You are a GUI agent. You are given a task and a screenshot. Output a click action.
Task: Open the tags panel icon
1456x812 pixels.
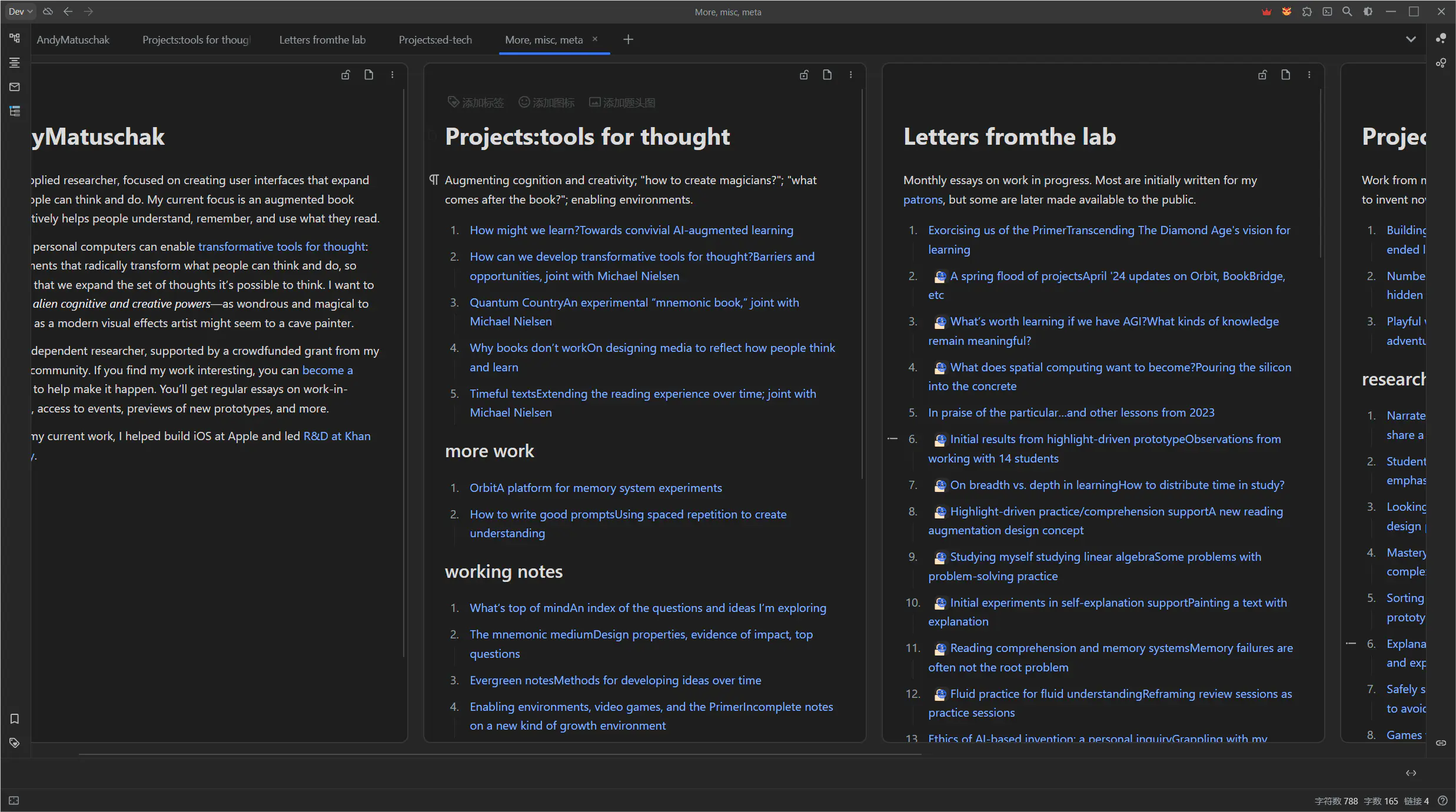click(15, 743)
